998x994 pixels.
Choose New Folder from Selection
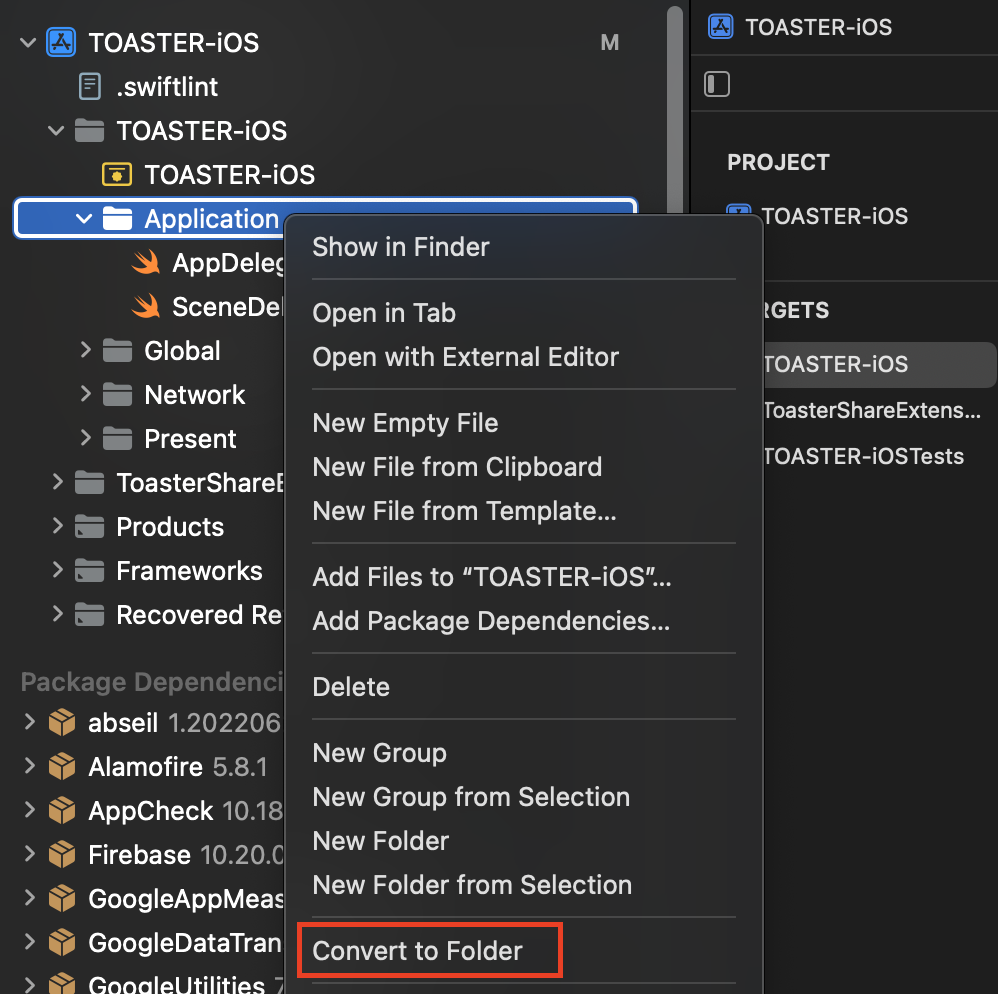point(472,885)
